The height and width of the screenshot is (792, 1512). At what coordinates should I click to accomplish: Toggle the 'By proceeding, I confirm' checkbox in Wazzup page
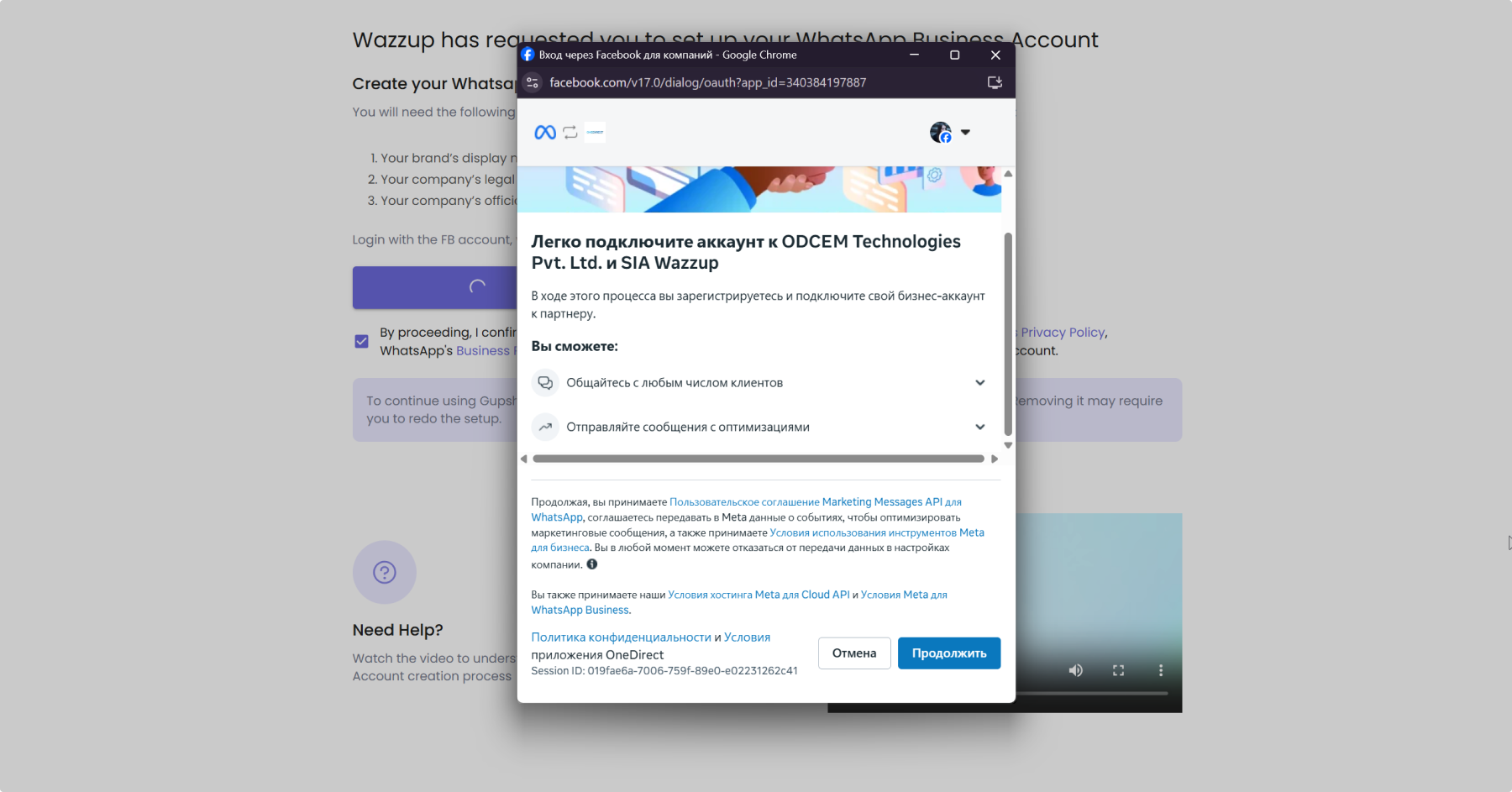click(x=362, y=341)
